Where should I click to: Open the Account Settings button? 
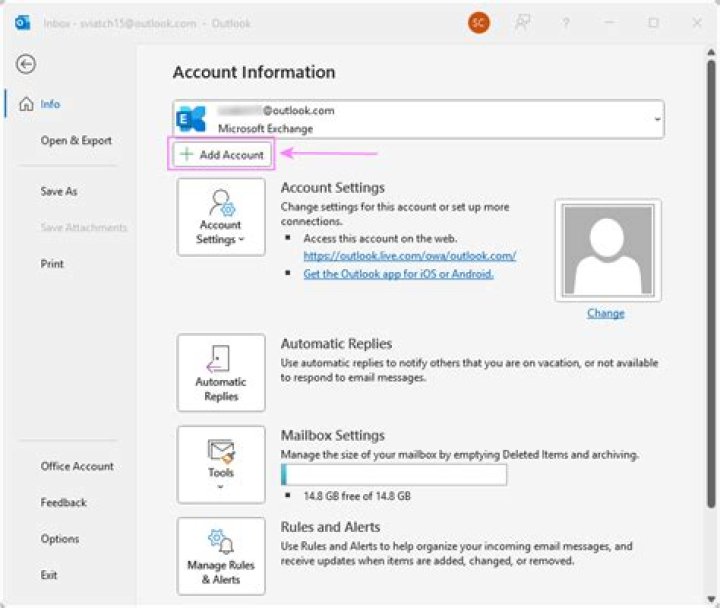click(x=221, y=217)
